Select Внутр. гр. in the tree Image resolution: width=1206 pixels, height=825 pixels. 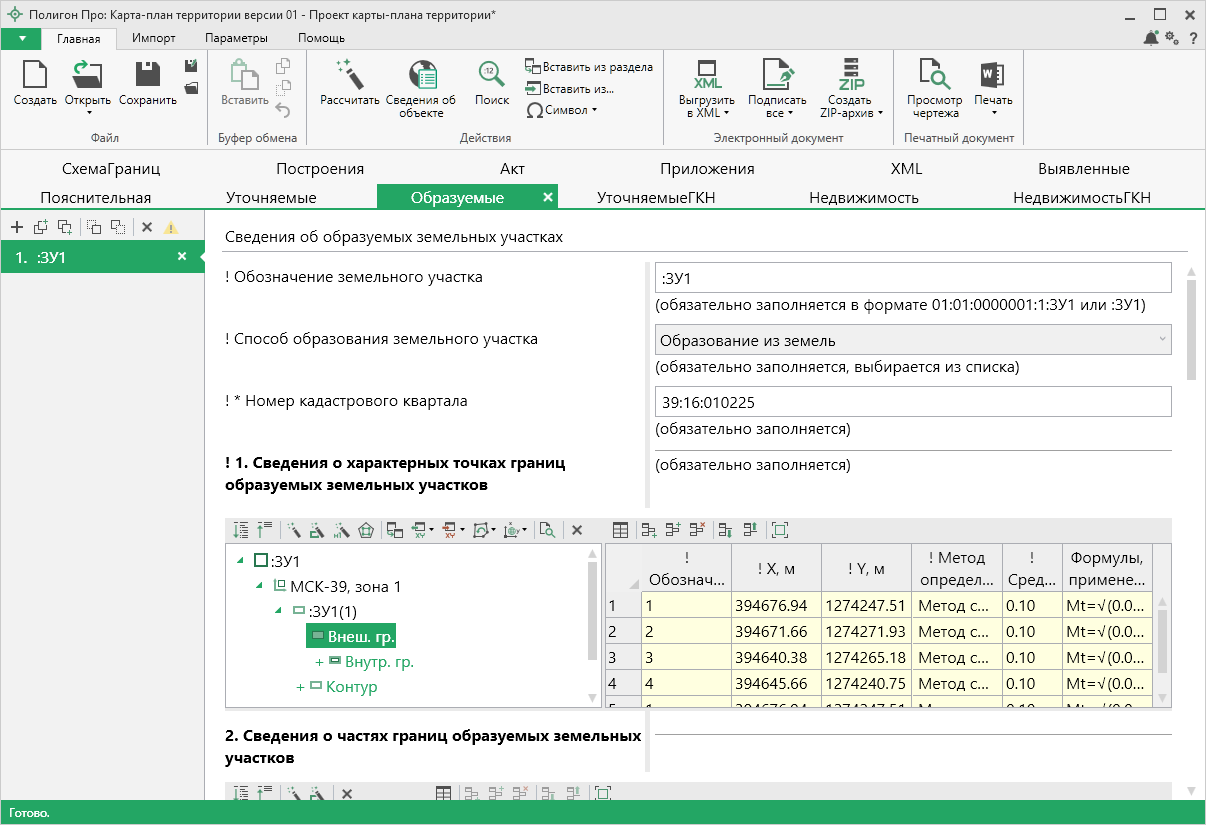[379, 661]
